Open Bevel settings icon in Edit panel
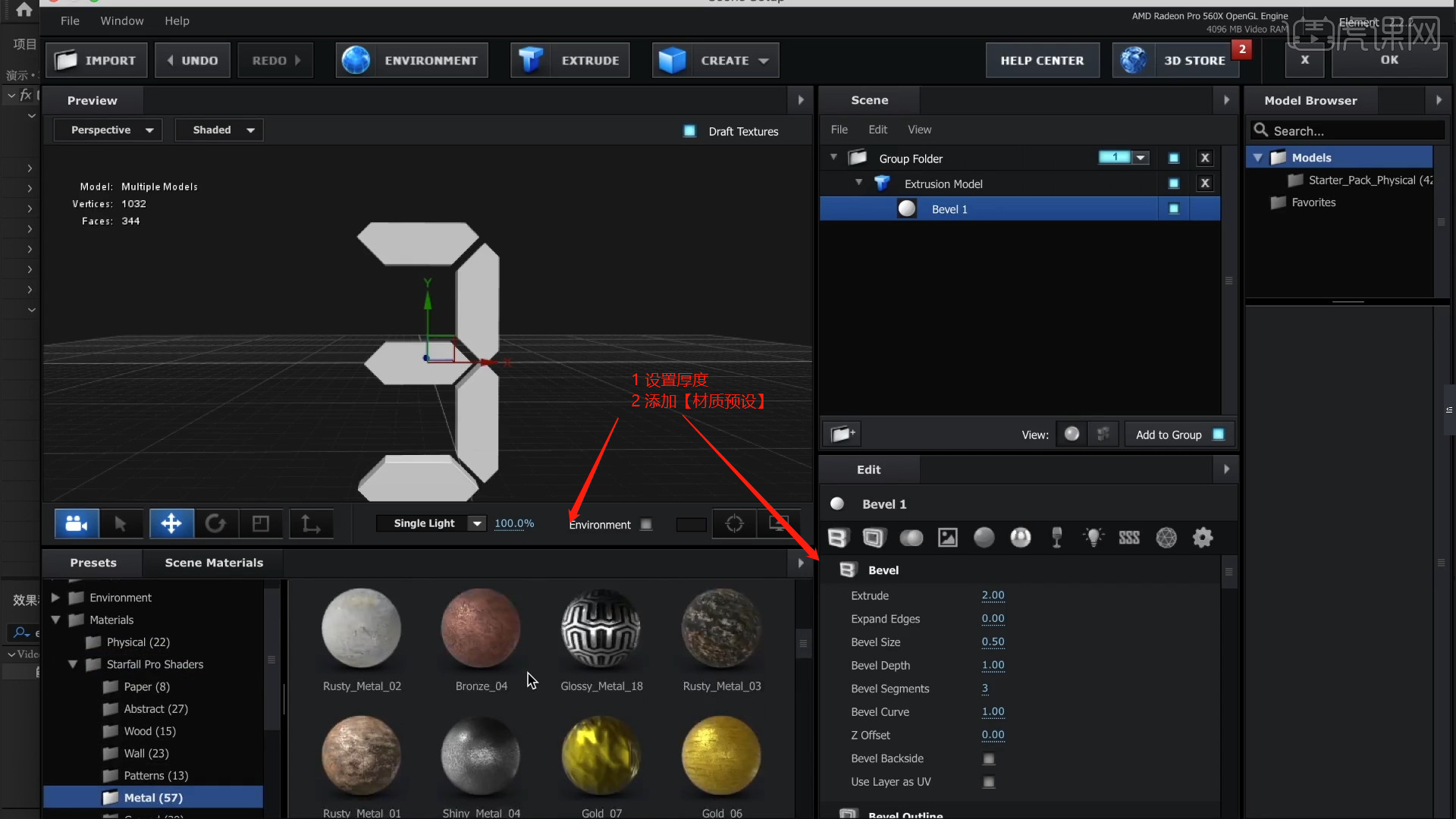This screenshot has height=819, width=1456. 837,538
